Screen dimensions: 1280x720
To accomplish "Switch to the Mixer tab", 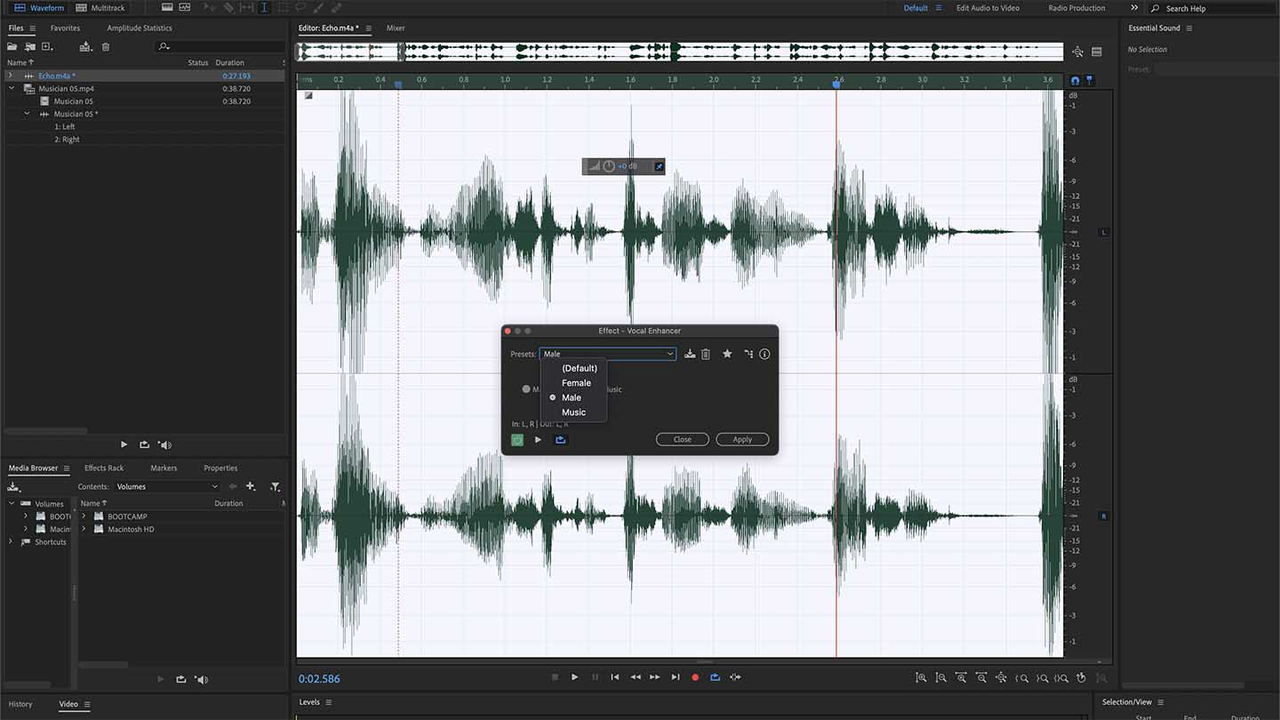I will 396,28.
